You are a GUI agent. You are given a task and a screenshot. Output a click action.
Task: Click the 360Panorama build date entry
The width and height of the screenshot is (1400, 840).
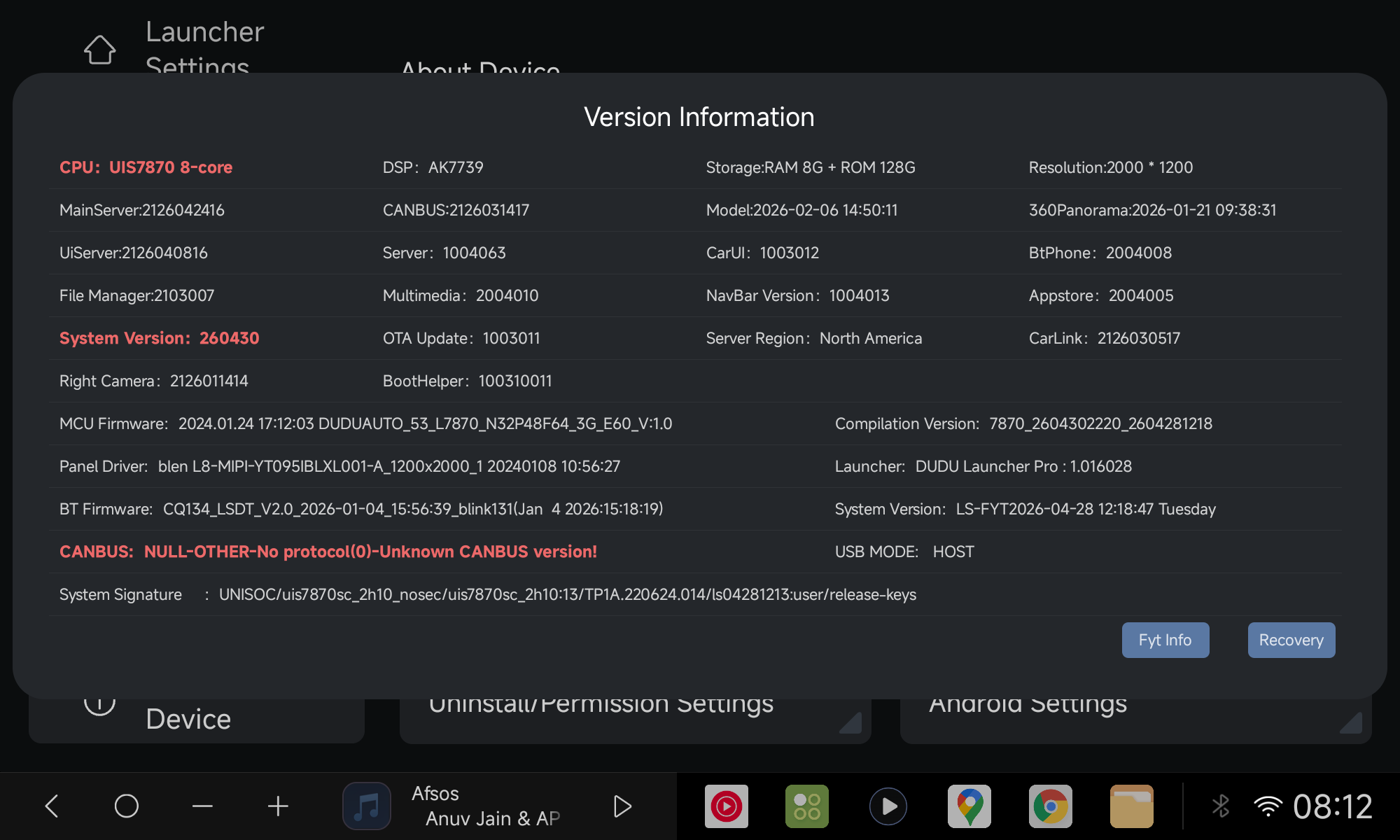click(1153, 210)
